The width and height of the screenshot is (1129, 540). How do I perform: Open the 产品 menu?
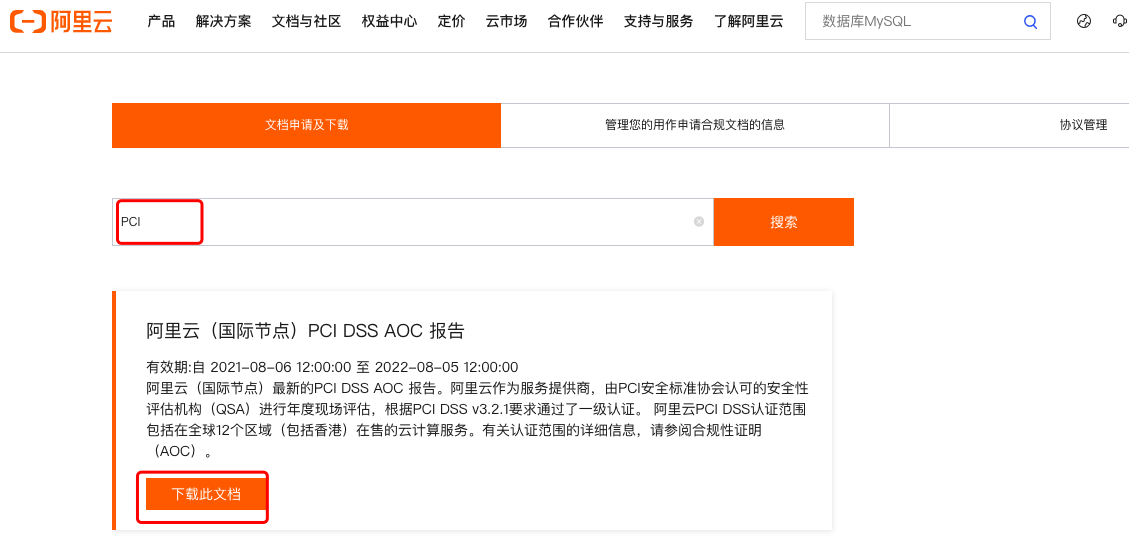coord(161,21)
